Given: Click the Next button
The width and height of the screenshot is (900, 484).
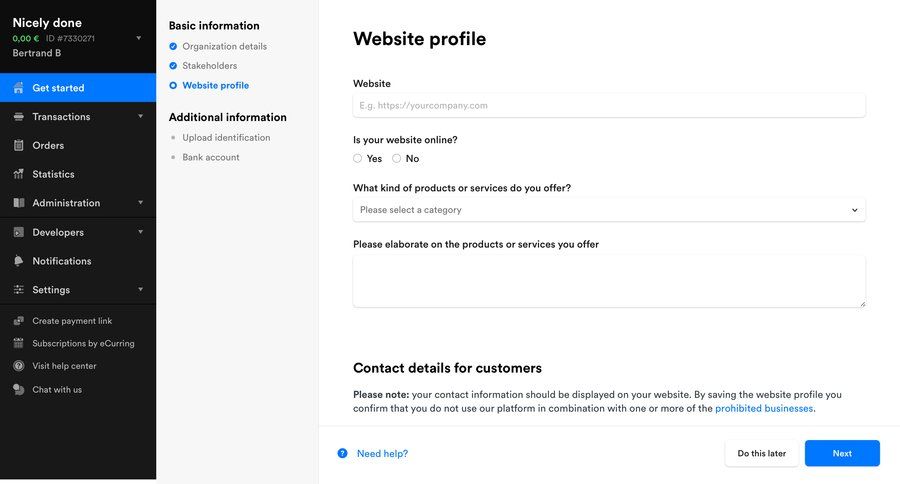Looking at the screenshot, I should [842, 454].
